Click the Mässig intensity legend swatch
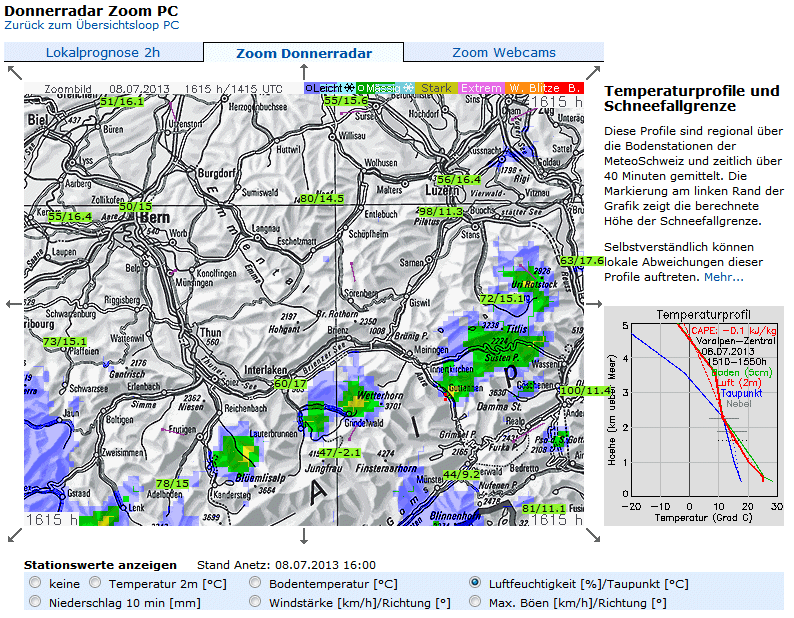 pos(385,88)
